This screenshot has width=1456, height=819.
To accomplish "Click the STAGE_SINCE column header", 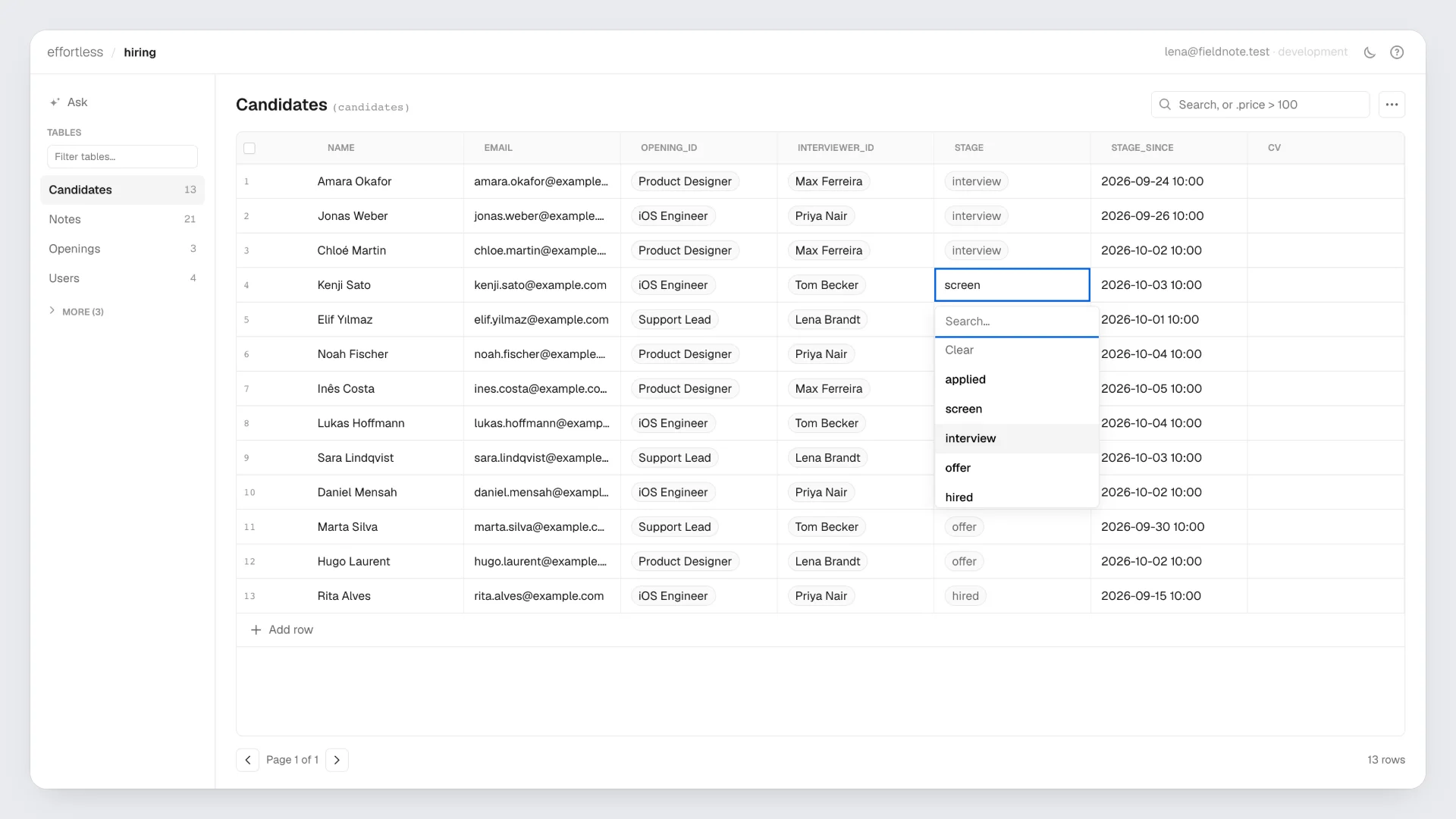I will [1142, 148].
